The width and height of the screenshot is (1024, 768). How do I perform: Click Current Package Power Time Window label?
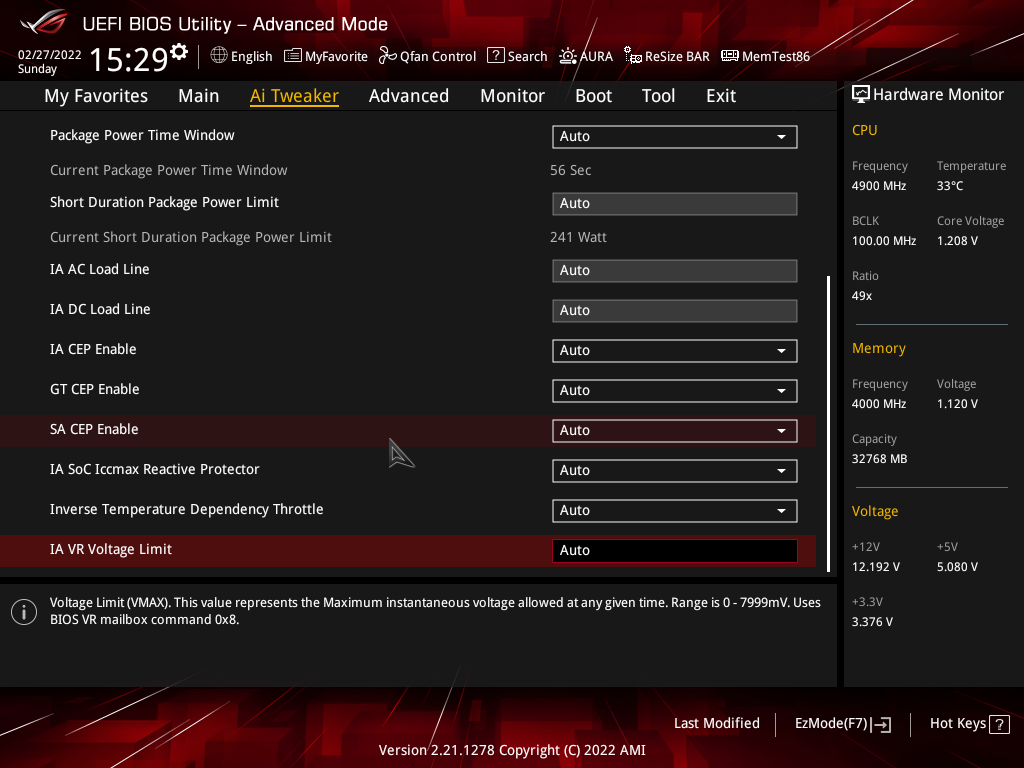tap(168, 170)
